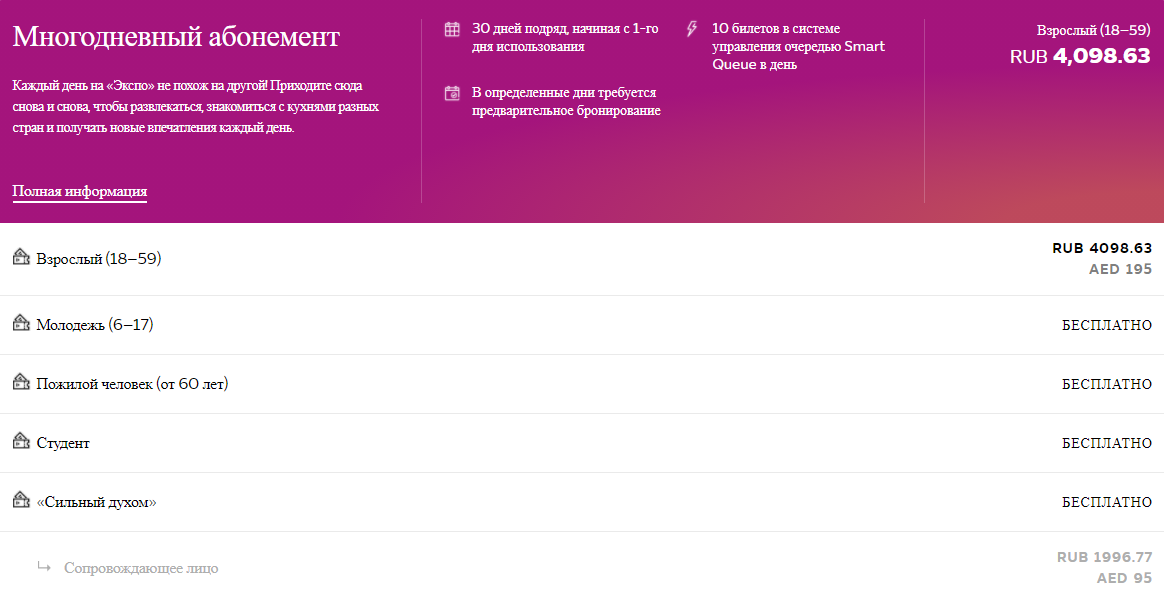Click the Многодневный абонемент heading

[x=176, y=36]
